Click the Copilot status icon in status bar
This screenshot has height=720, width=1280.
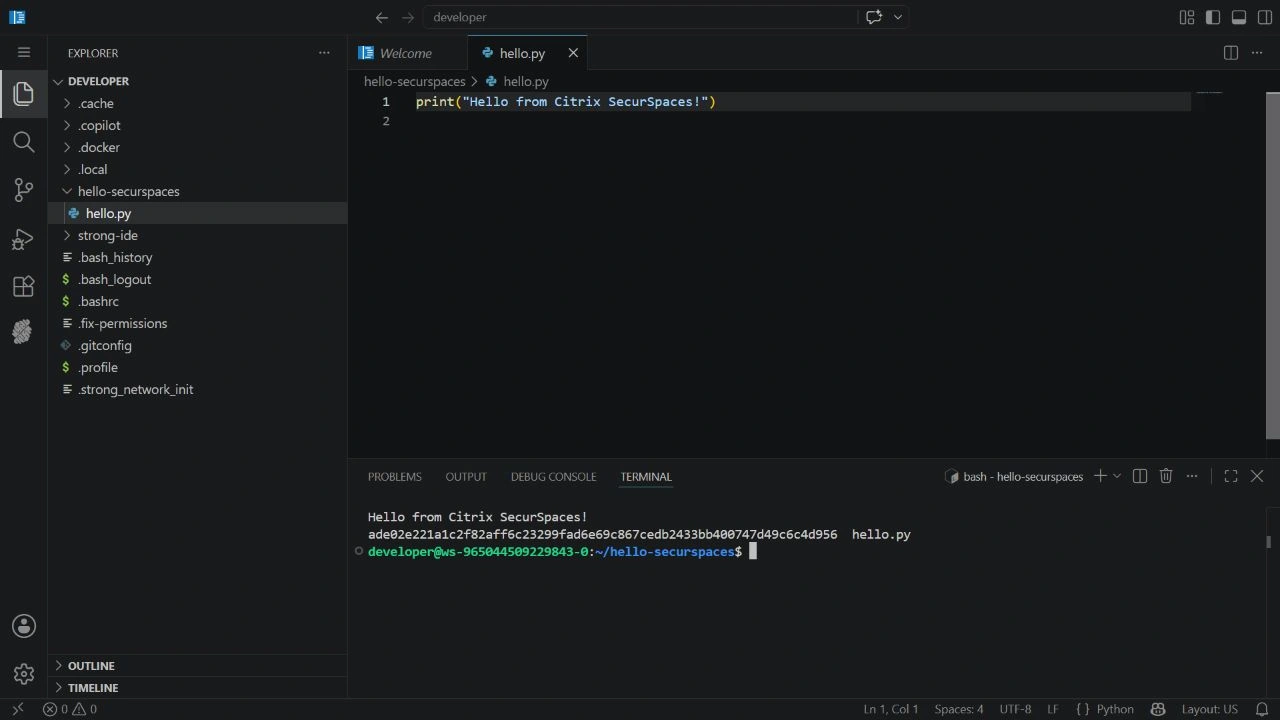pyautogui.click(x=1158, y=709)
